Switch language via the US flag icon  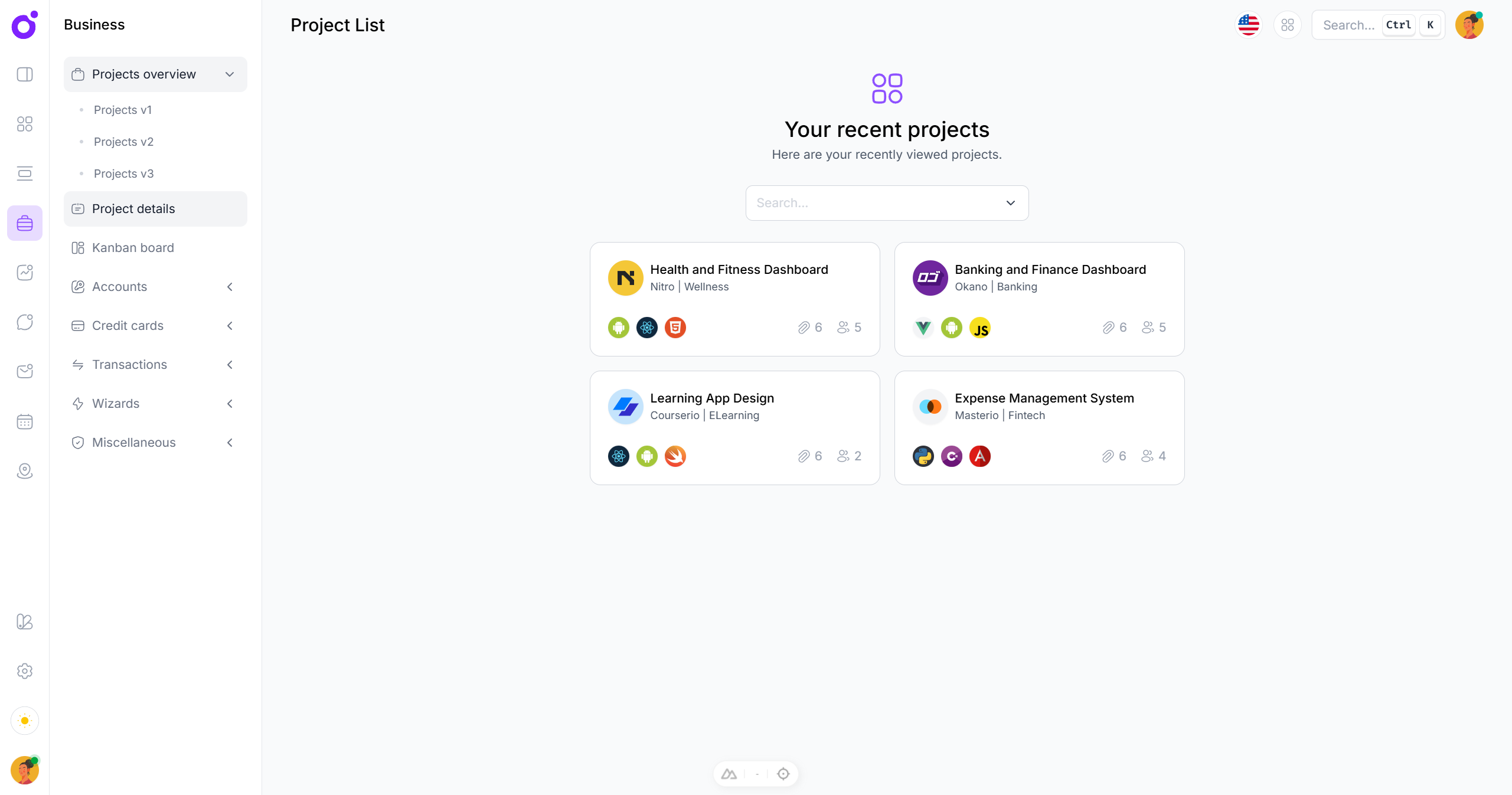[1248, 25]
